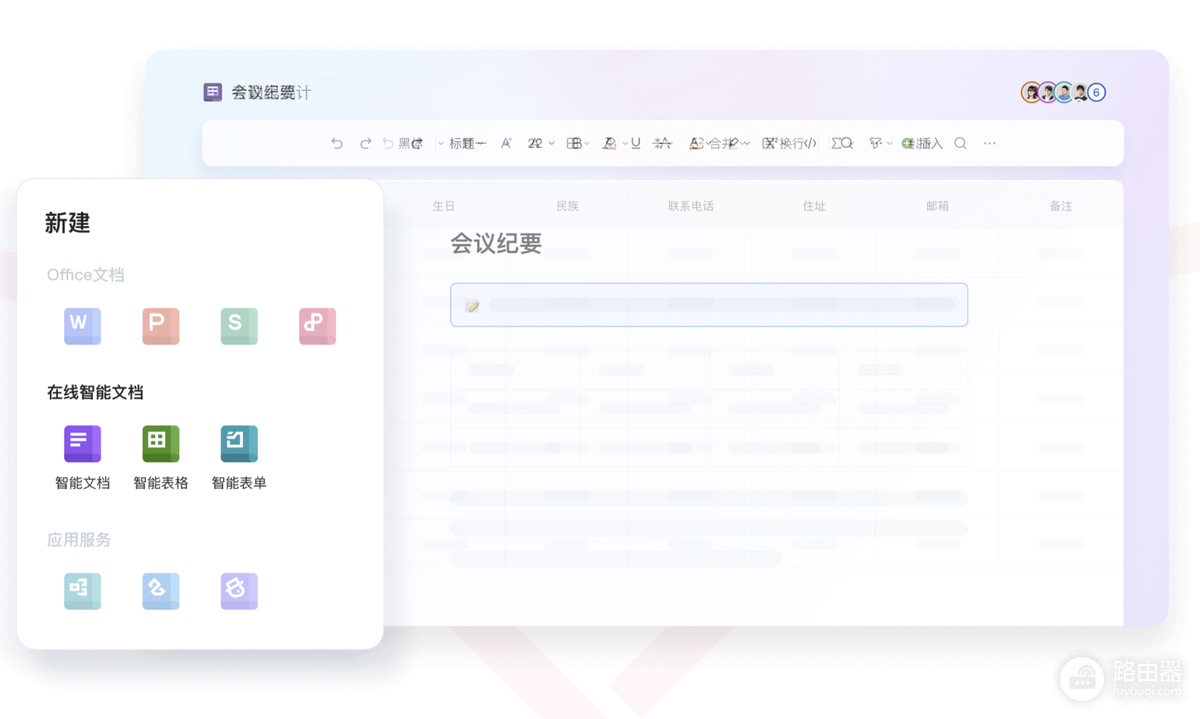Apply underline formatting with the U icon
The image size is (1200, 719).
pos(636,144)
